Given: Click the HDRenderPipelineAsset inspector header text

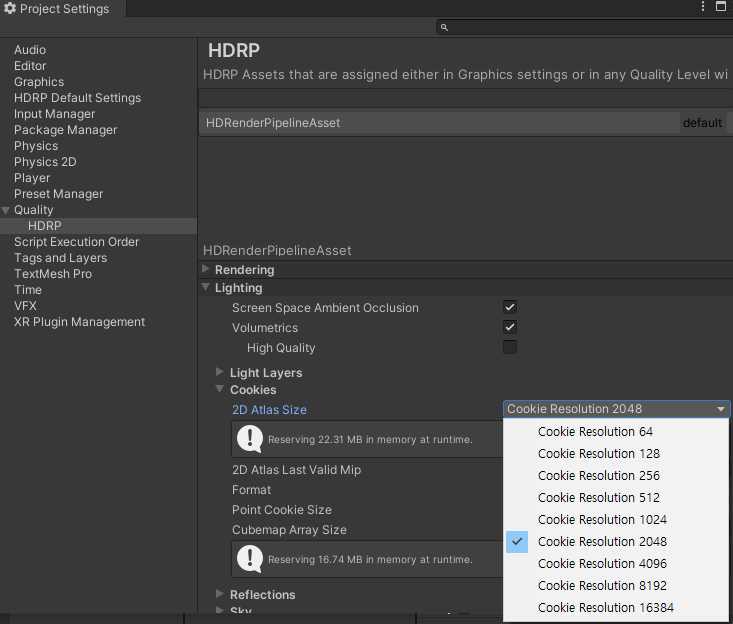Looking at the screenshot, I should tap(277, 251).
